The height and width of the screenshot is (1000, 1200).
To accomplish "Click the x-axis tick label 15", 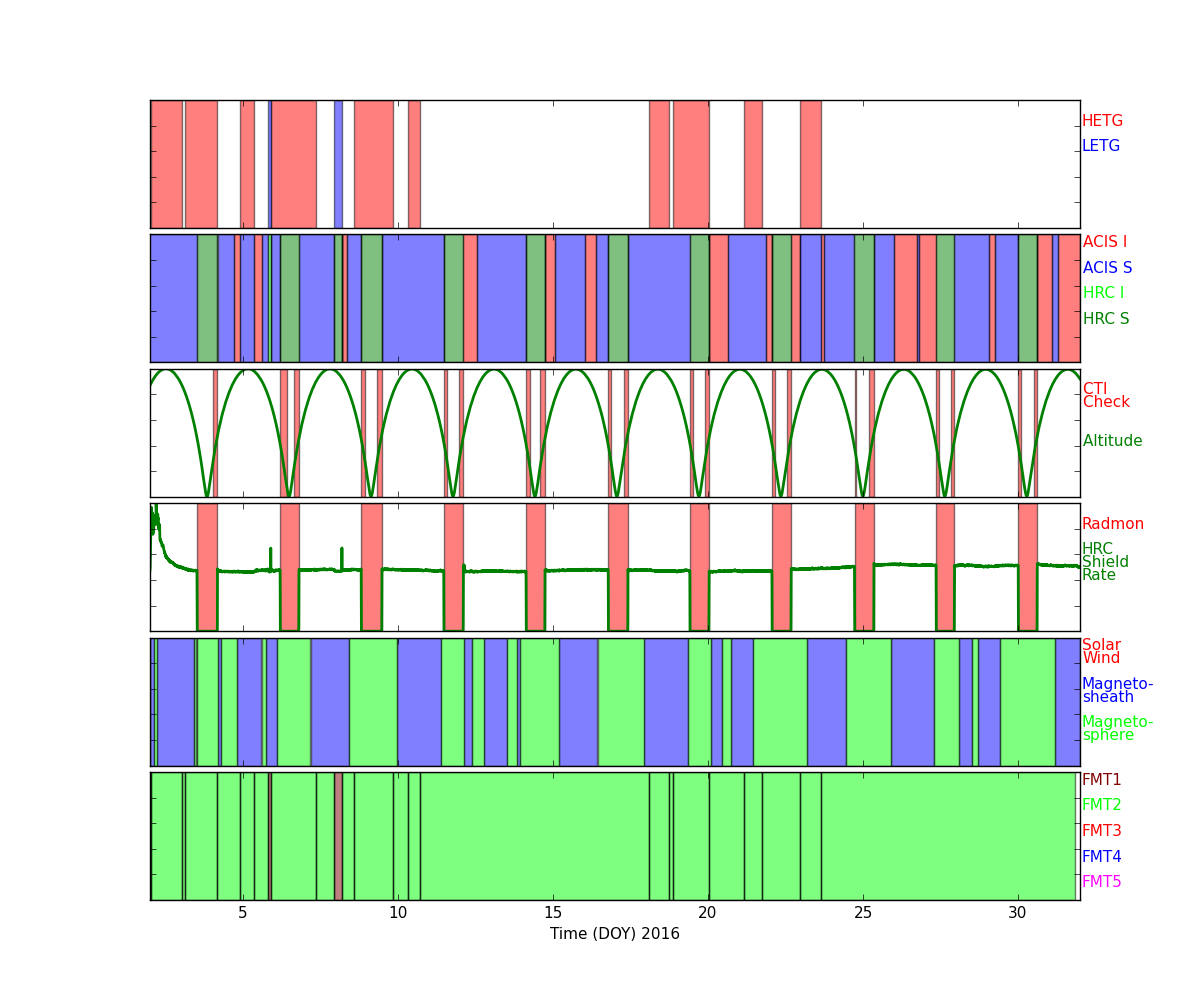I will (x=553, y=914).
